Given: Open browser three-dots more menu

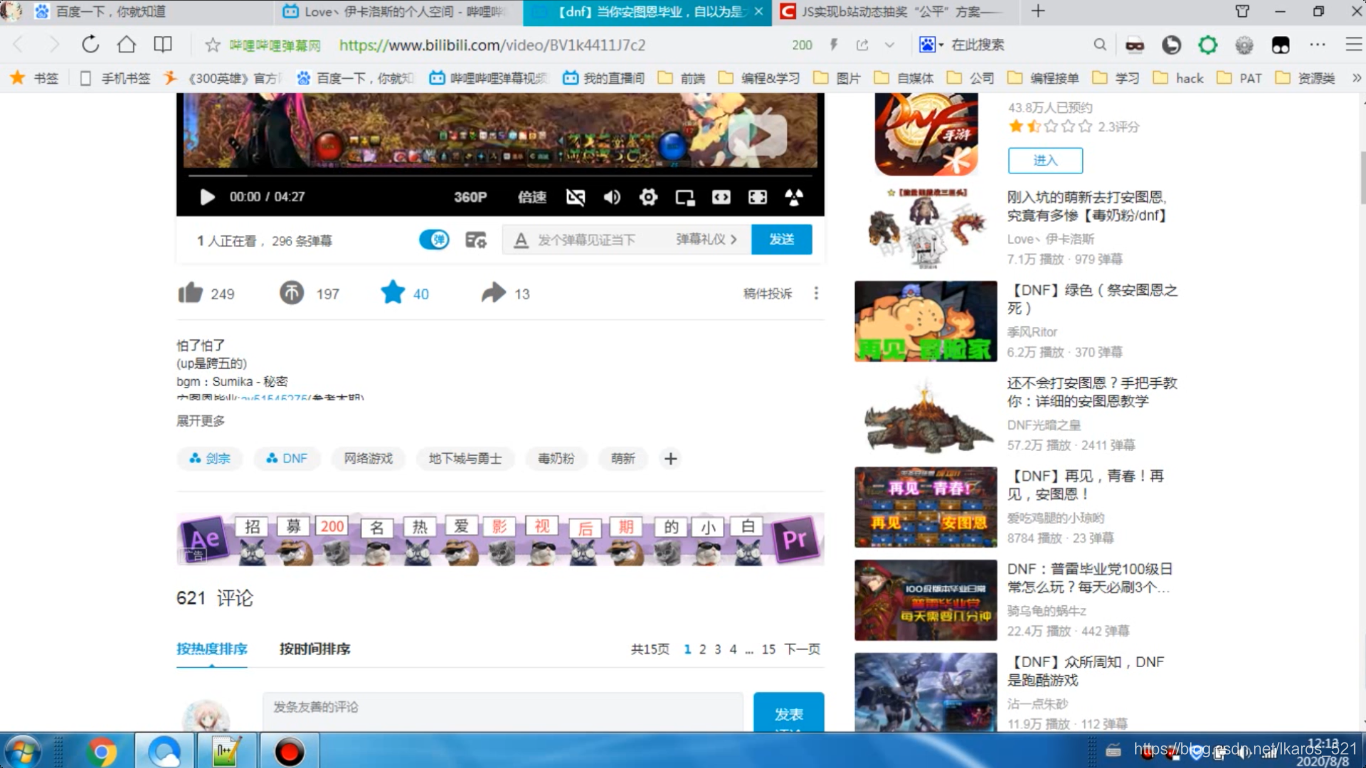Looking at the screenshot, I should click(x=1318, y=45).
